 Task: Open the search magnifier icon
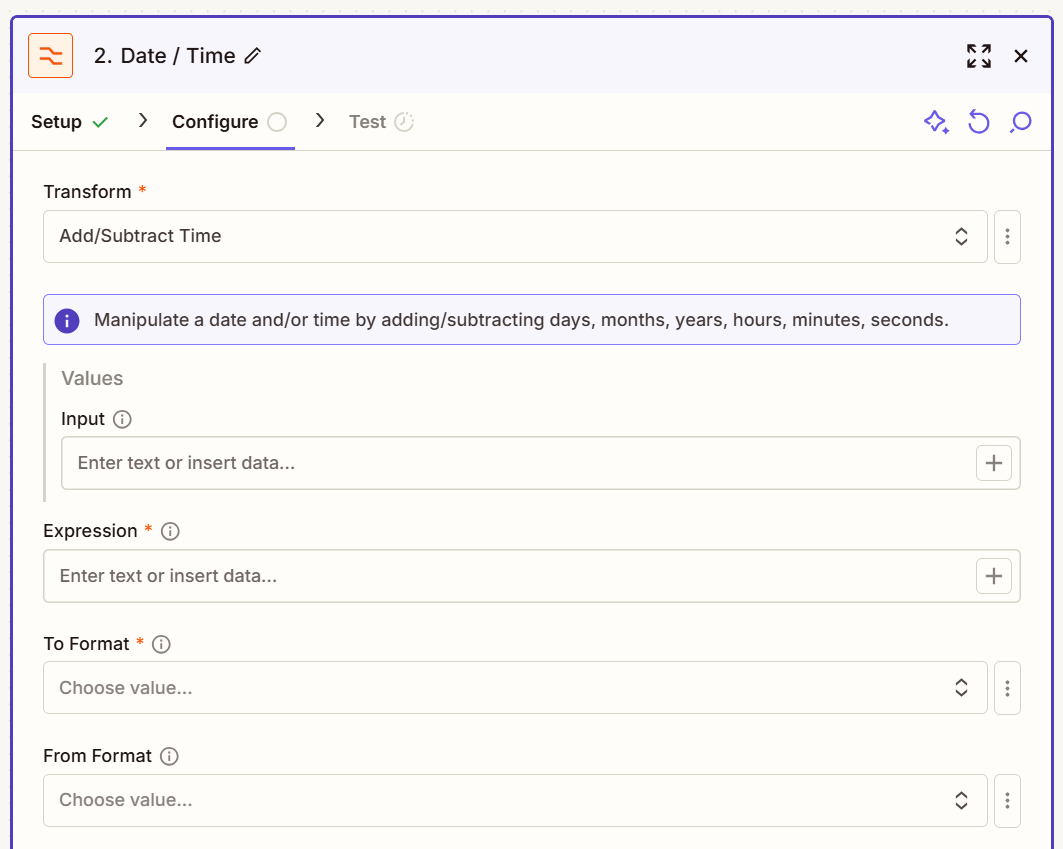(1020, 121)
